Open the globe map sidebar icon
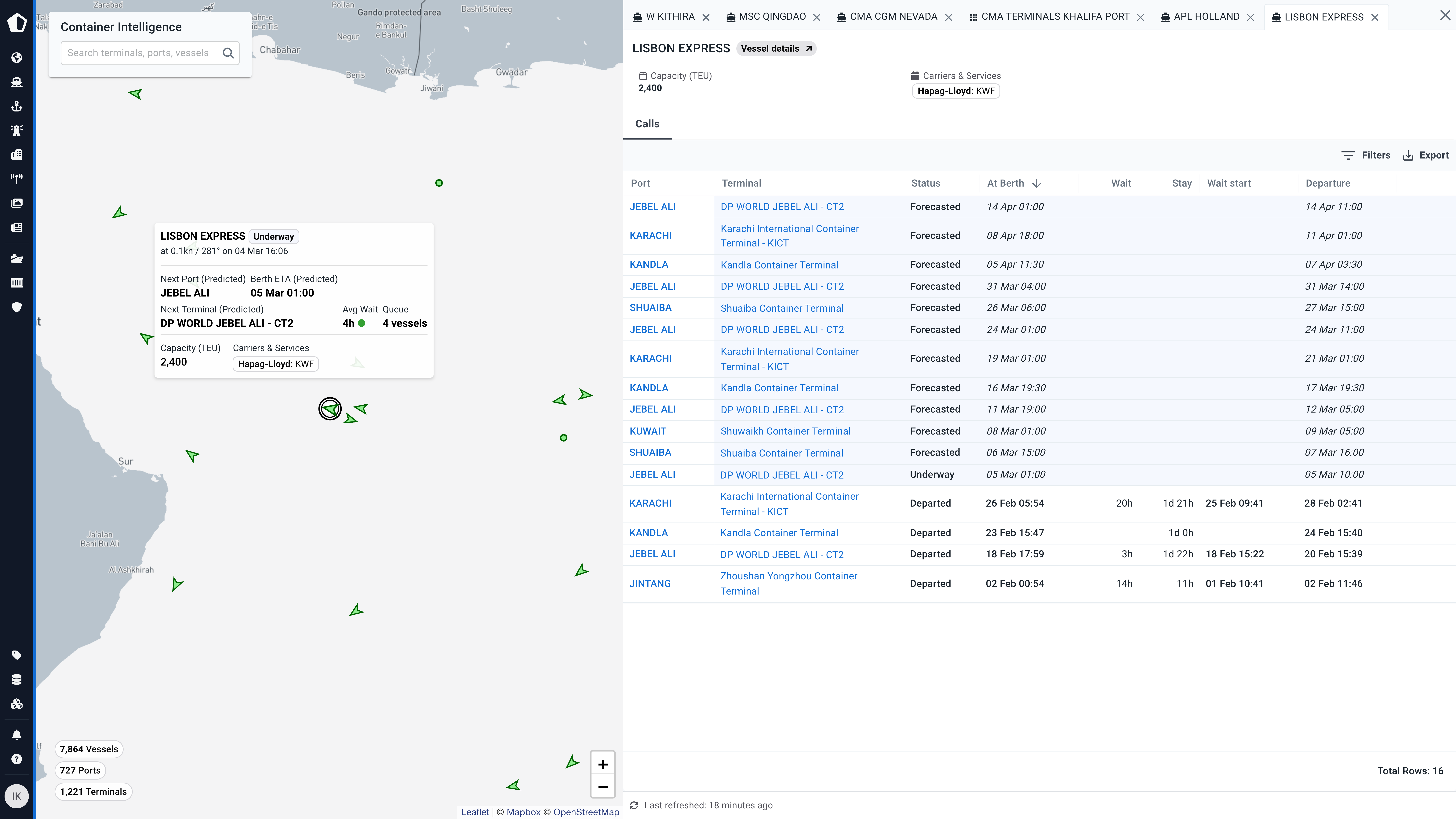Image resolution: width=1456 pixels, height=819 pixels. point(16,58)
